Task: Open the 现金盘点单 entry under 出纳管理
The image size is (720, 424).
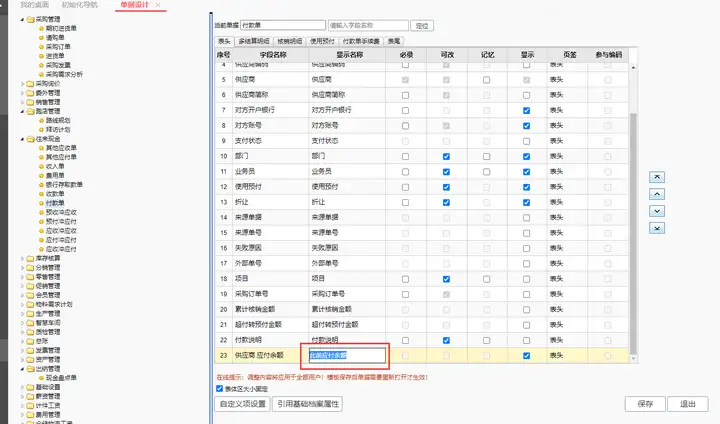Action: pos(61,378)
